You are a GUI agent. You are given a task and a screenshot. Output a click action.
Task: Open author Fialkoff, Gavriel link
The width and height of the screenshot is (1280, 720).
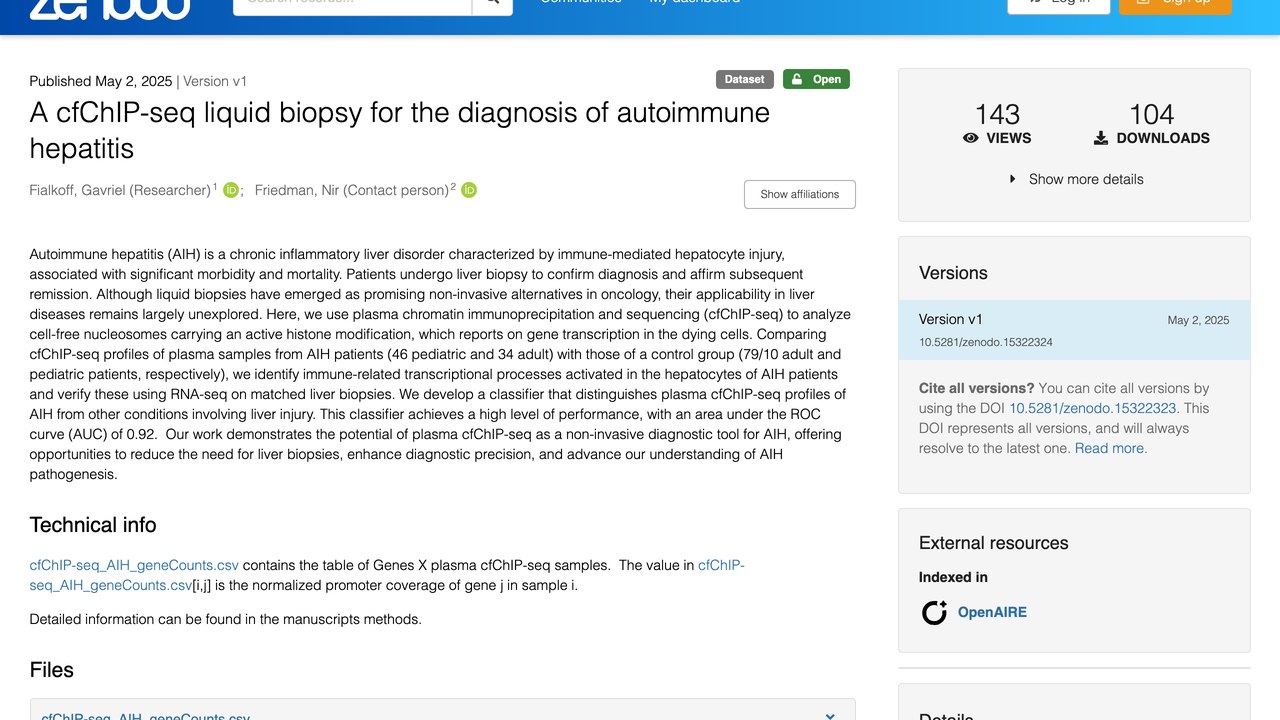coord(120,190)
